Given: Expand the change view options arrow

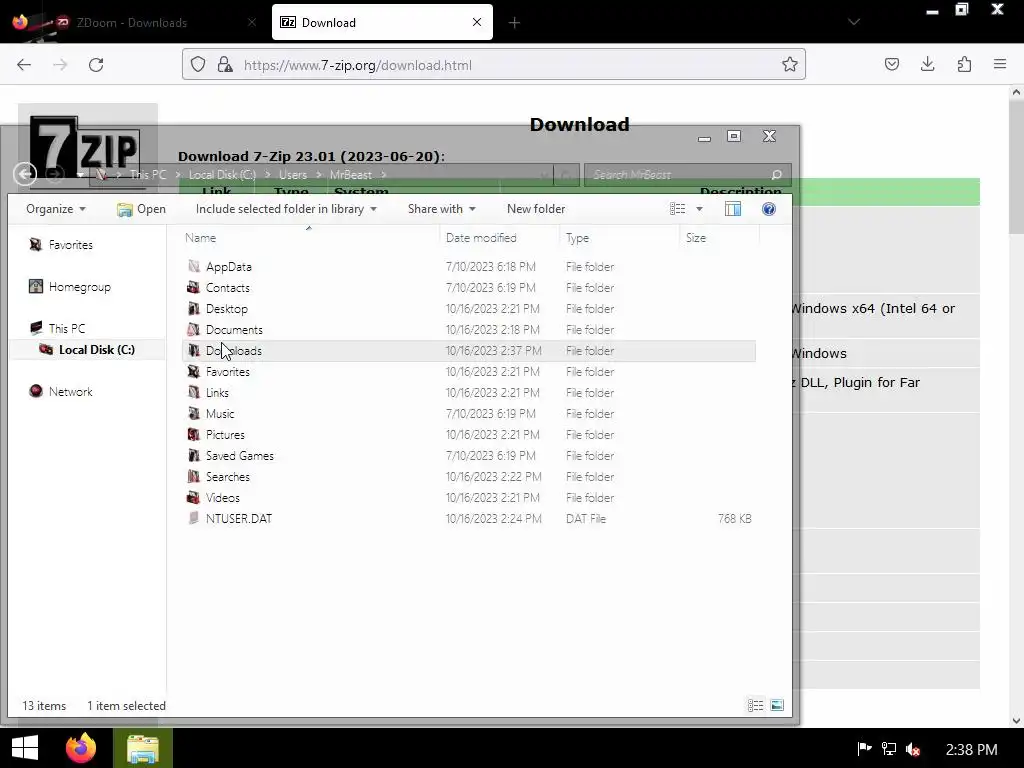Looking at the screenshot, I should 699,209.
